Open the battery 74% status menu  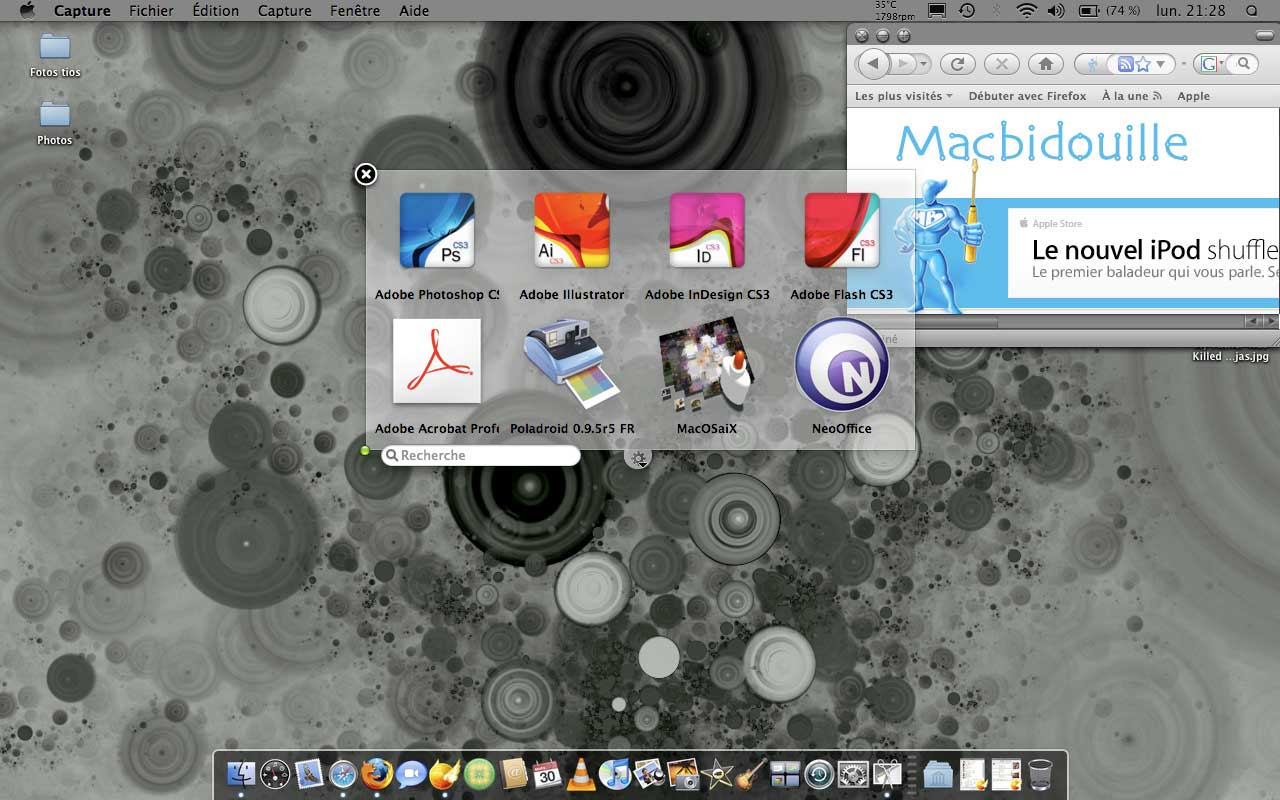[x=1110, y=11]
